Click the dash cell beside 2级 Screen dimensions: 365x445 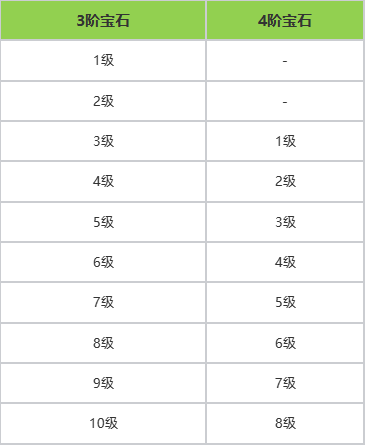[x=285, y=101]
